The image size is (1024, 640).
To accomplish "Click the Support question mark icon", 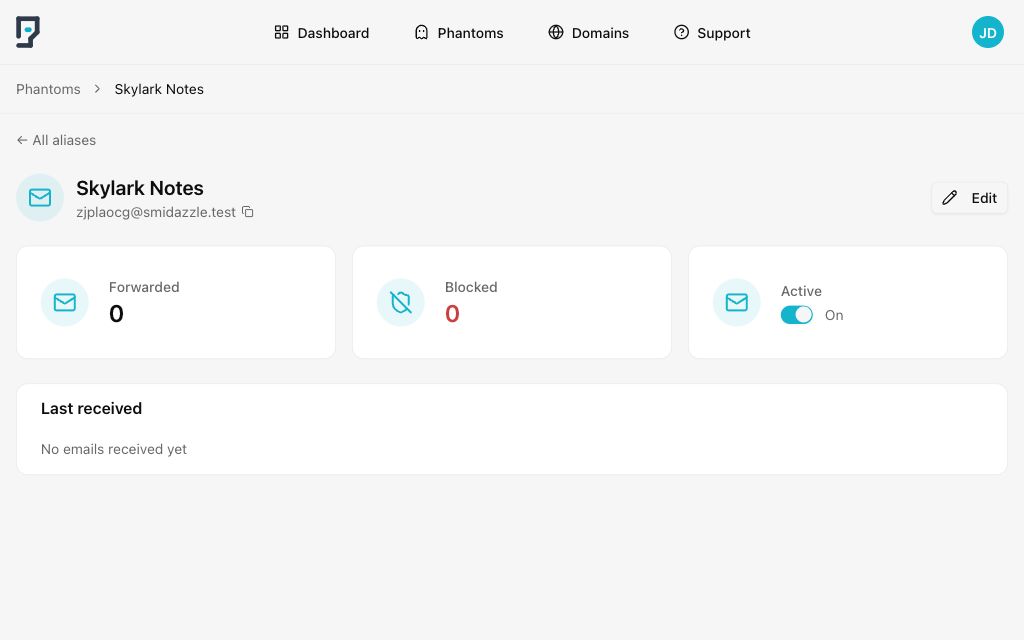I will [x=681, y=32].
